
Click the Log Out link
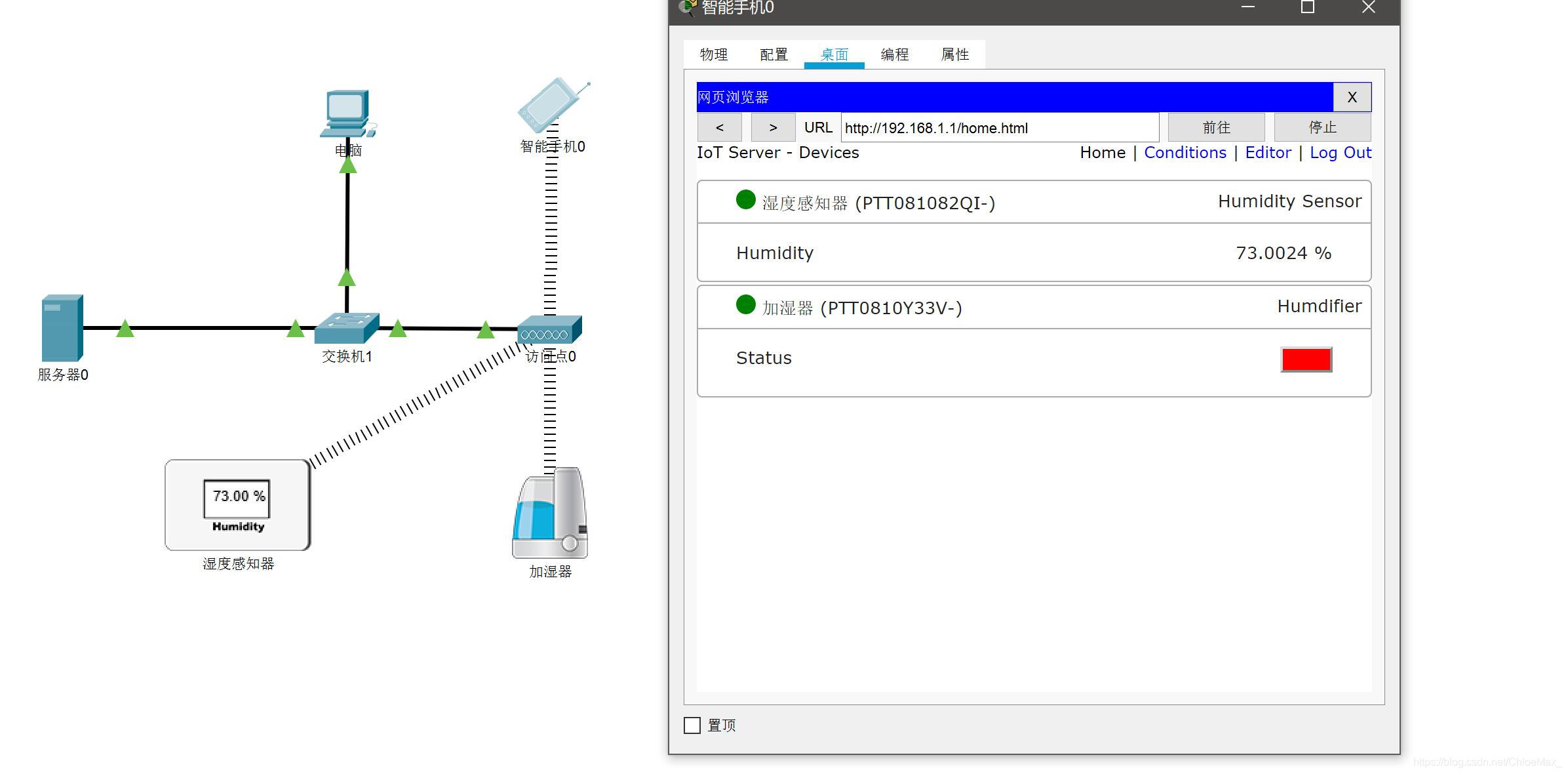point(1340,153)
